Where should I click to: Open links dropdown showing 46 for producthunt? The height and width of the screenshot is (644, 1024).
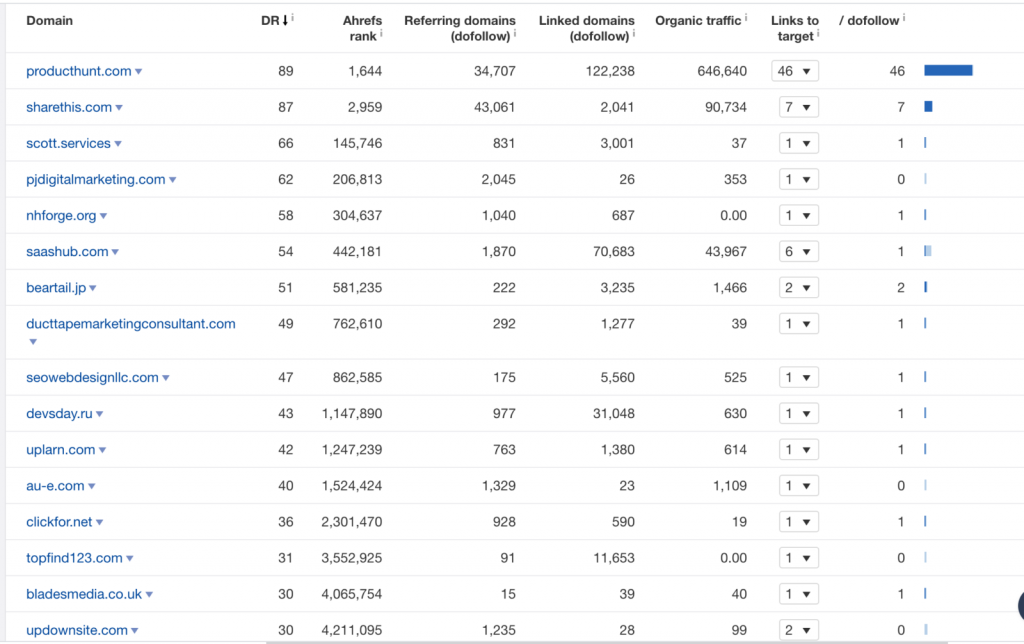[x=795, y=71]
